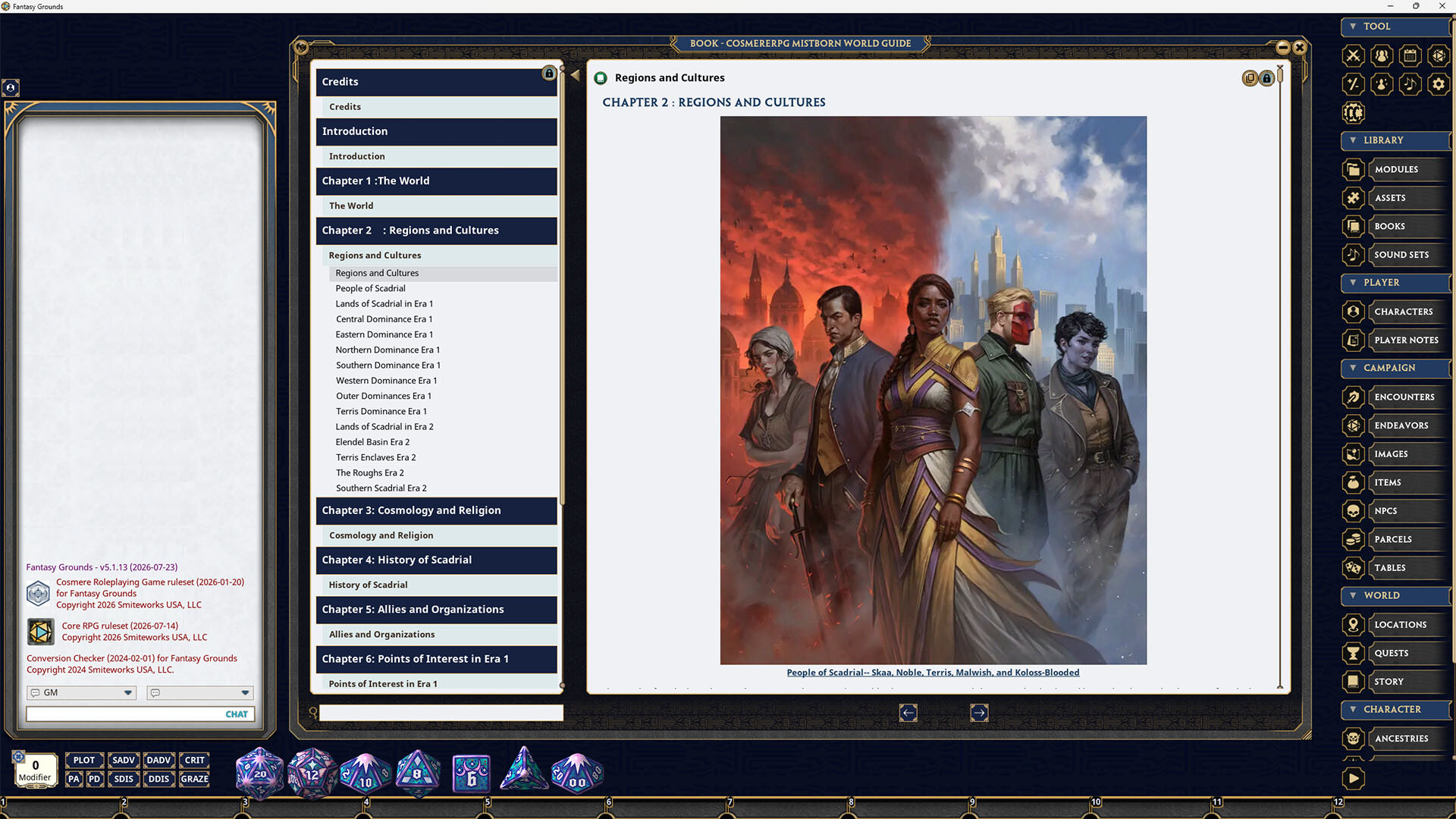Click the Tables dice icon
This screenshot has width=1456, height=819.
point(1354,568)
